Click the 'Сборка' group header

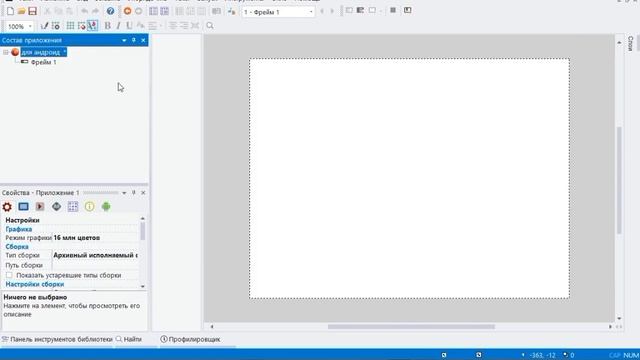pyautogui.click(x=17, y=247)
